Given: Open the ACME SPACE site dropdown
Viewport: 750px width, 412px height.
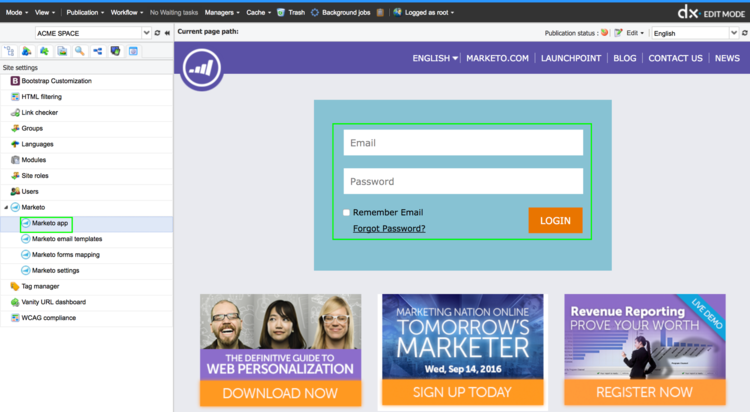Looking at the screenshot, I should [x=146, y=33].
